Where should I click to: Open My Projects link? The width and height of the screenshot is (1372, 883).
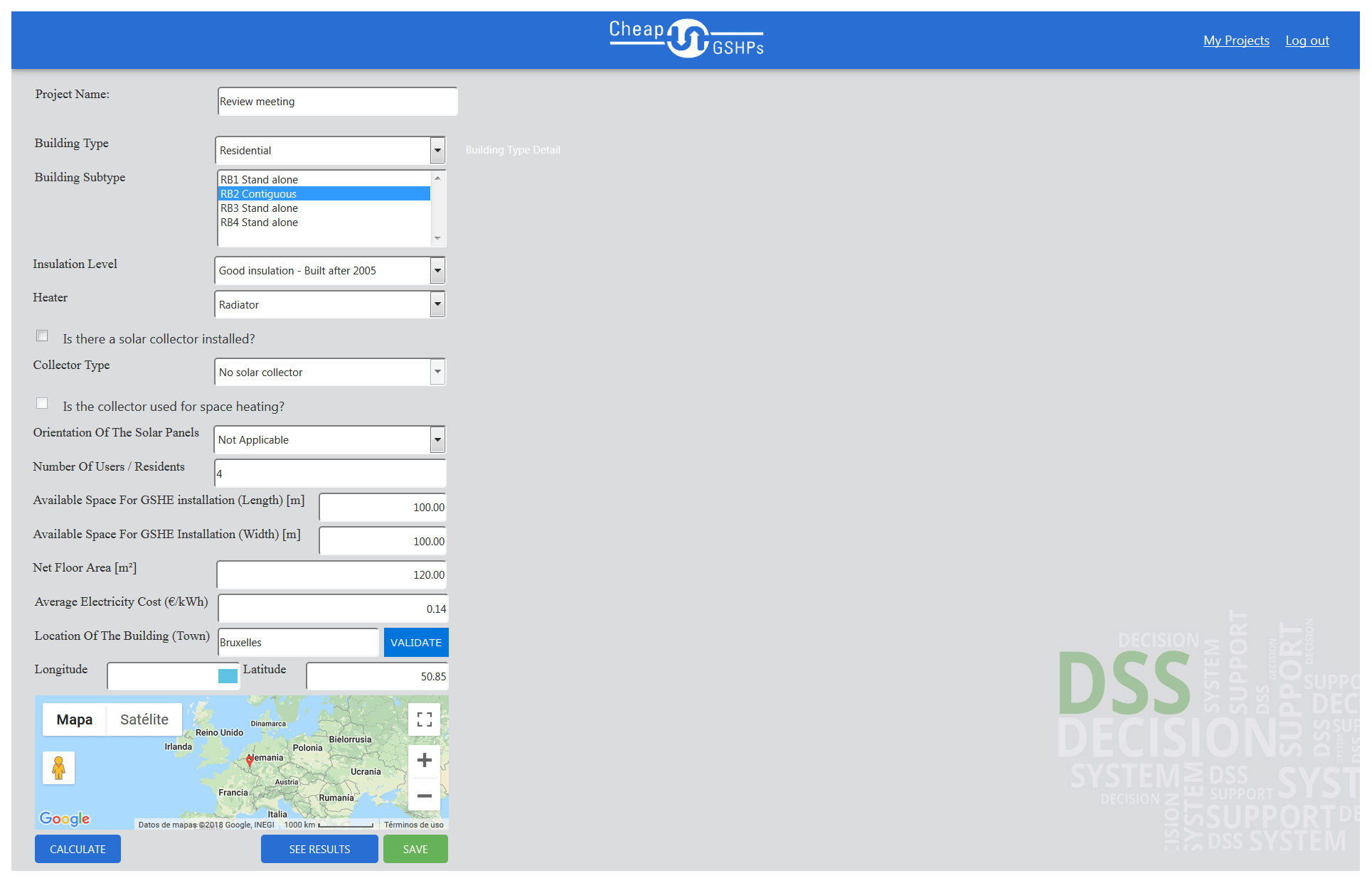pos(1235,41)
